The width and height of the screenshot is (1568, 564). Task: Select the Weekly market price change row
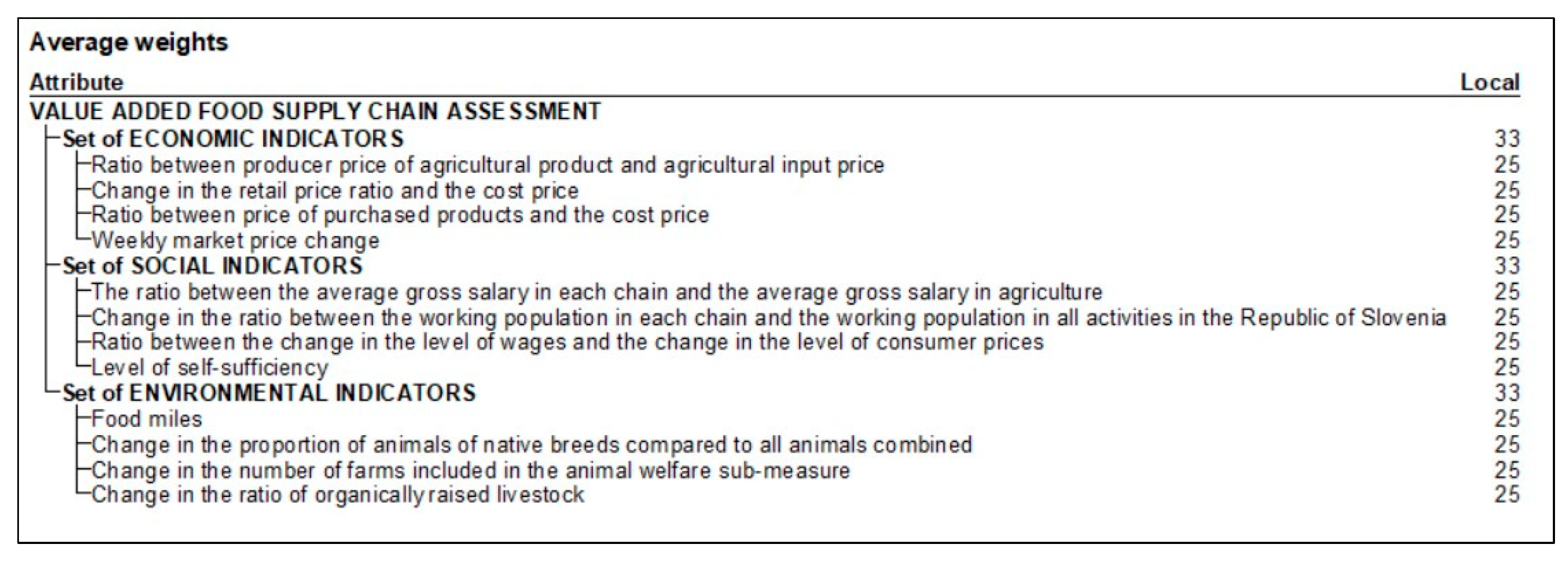tap(236, 241)
